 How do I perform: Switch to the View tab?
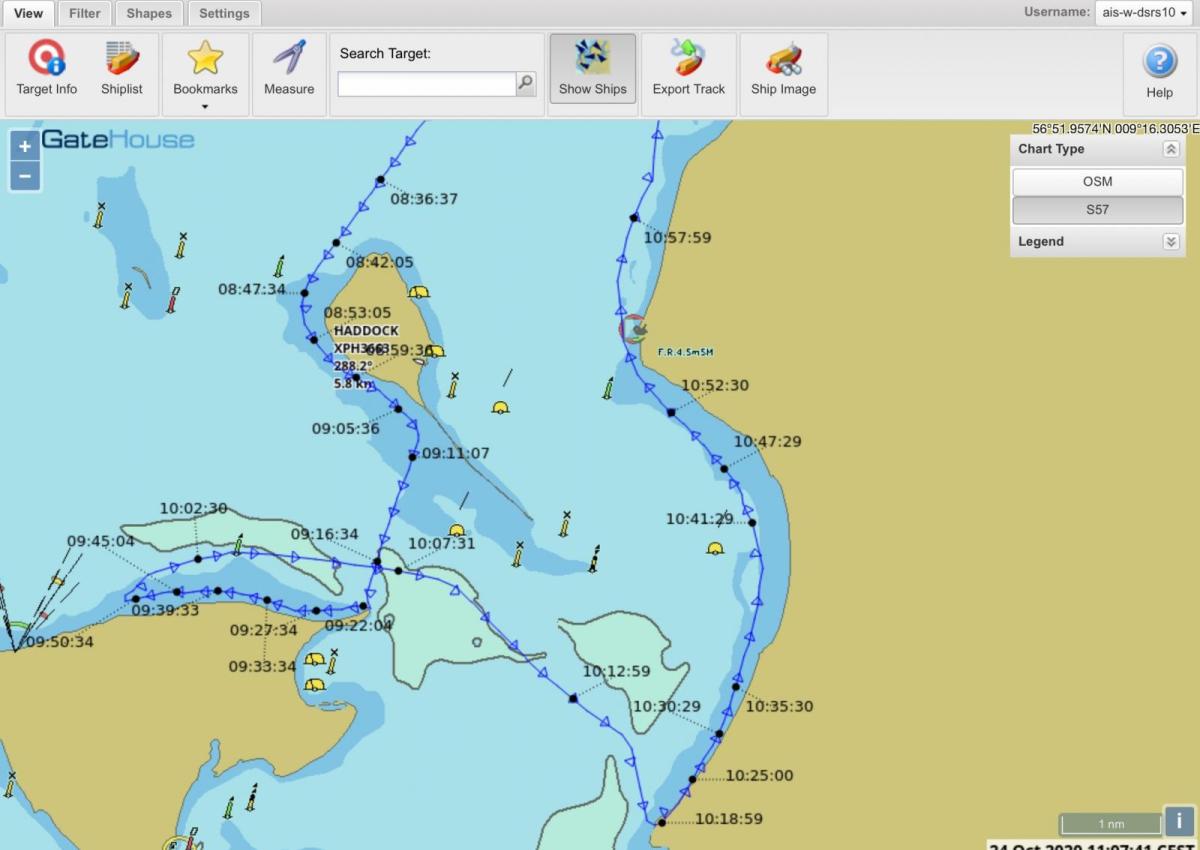28,13
